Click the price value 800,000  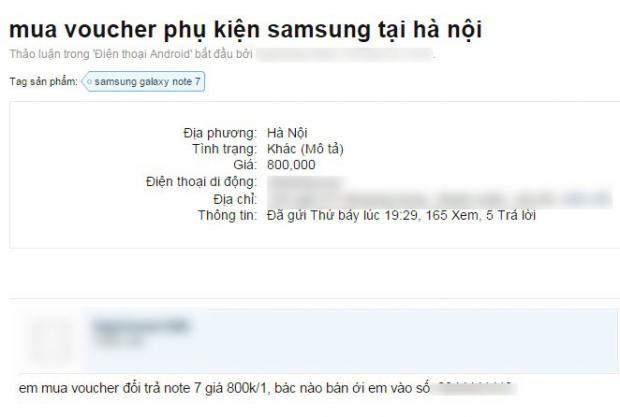[x=291, y=165]
